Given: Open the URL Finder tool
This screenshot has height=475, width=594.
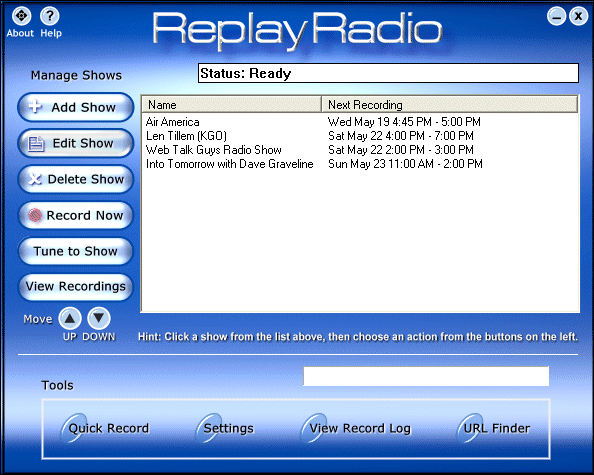Looking at the screenshot, I should pos(492,428).
